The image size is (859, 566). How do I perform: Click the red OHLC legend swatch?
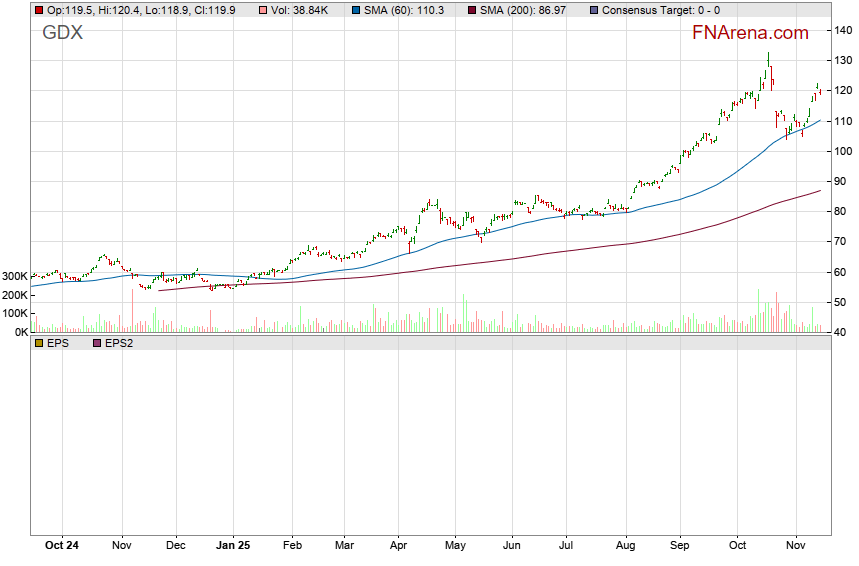point(38,10)
